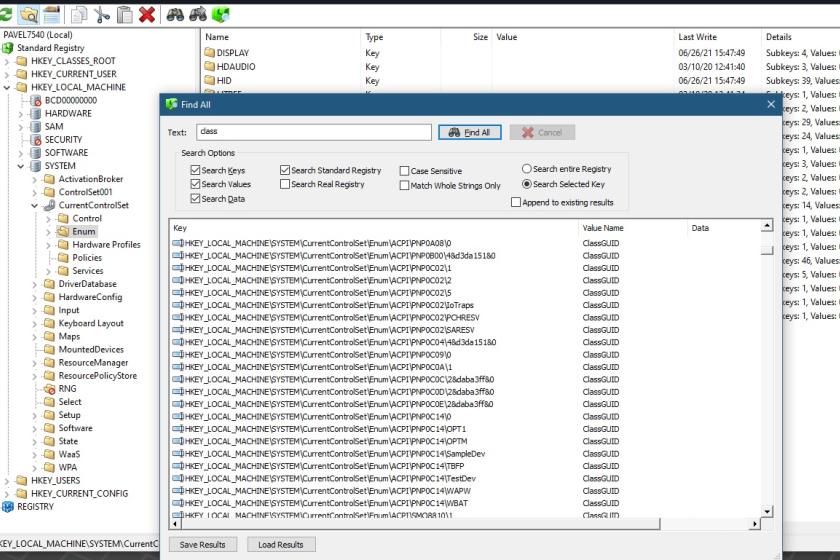Toggle the folder-with-magnifier toolbar icon
840x560 pixels.
pos(28,14)
